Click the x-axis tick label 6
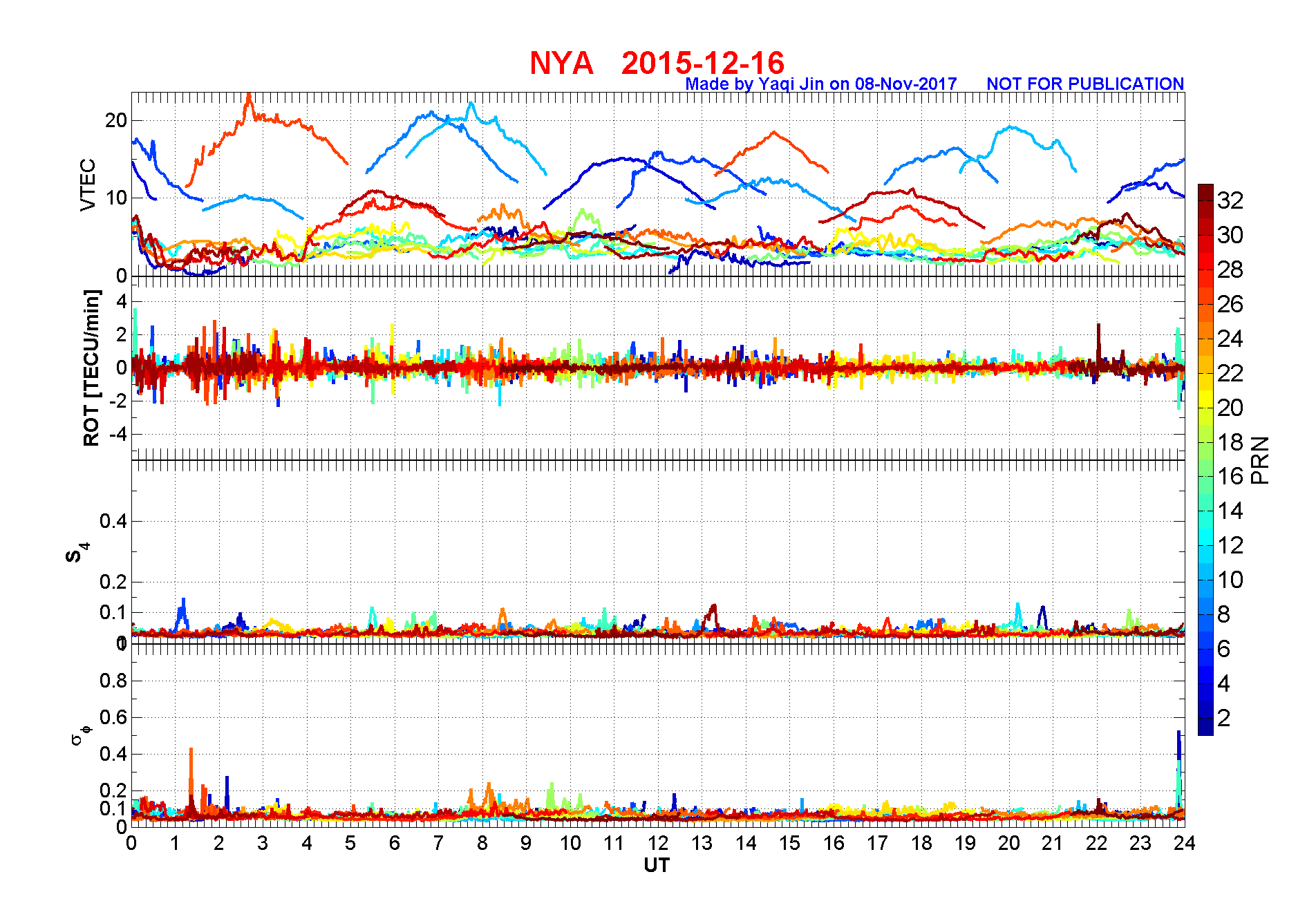 [394, 843]
